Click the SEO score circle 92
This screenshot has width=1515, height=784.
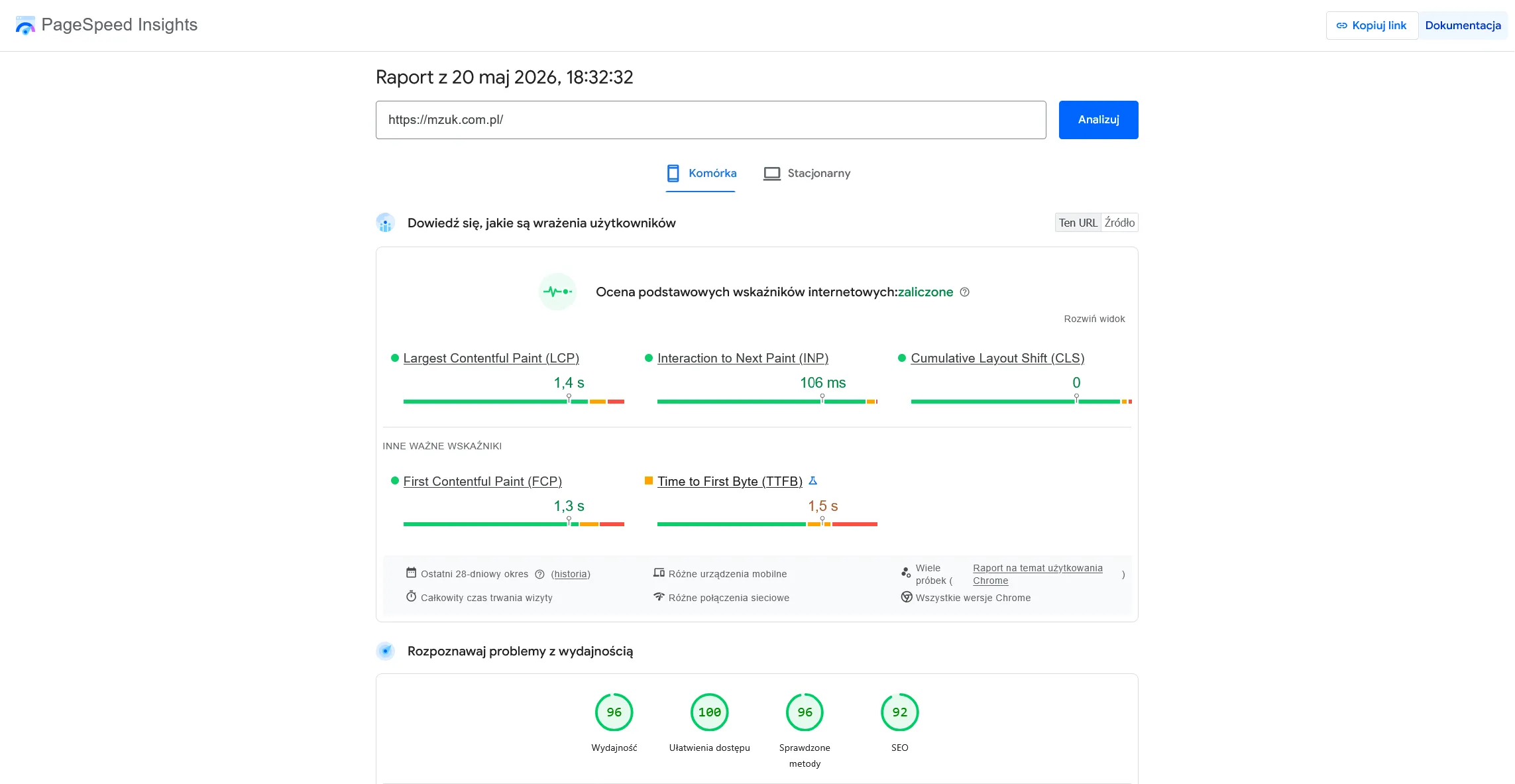(x=900, y=712)
